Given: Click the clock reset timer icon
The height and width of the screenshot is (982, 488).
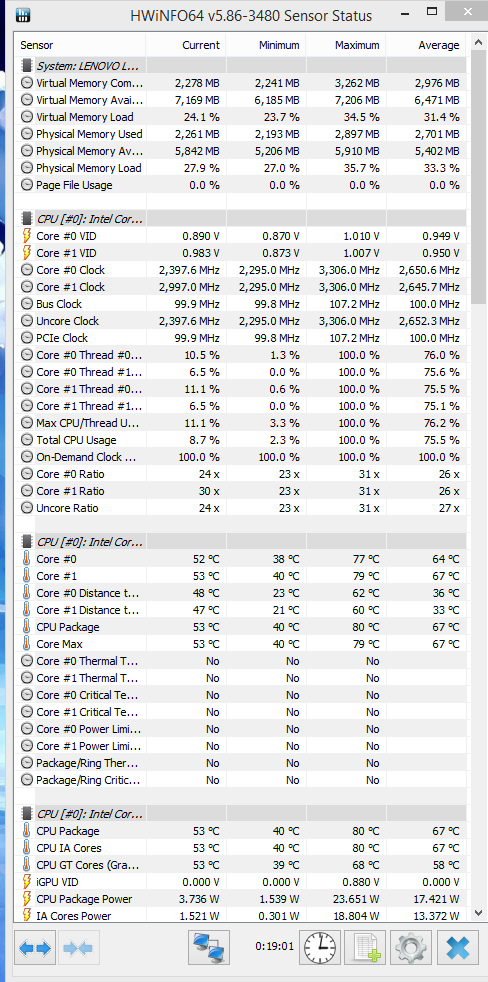Looking at the screenshot, I should 319,948.
